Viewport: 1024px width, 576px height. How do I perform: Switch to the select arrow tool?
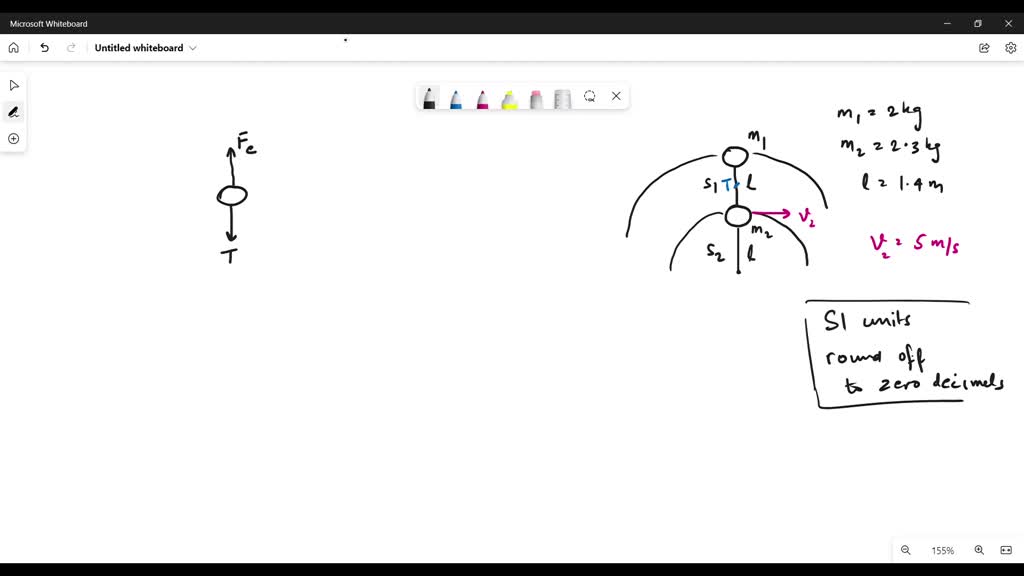click(x=13, y=85)
